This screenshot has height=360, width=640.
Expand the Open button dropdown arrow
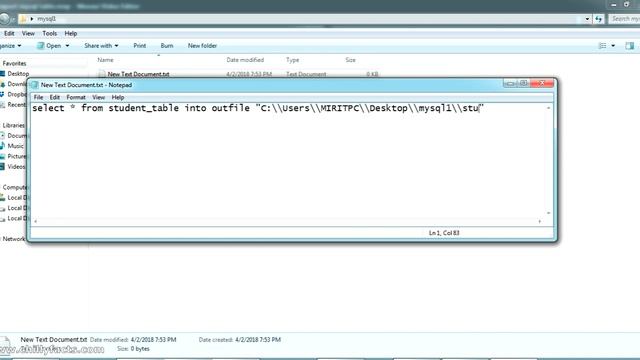[x=67, y=46]
